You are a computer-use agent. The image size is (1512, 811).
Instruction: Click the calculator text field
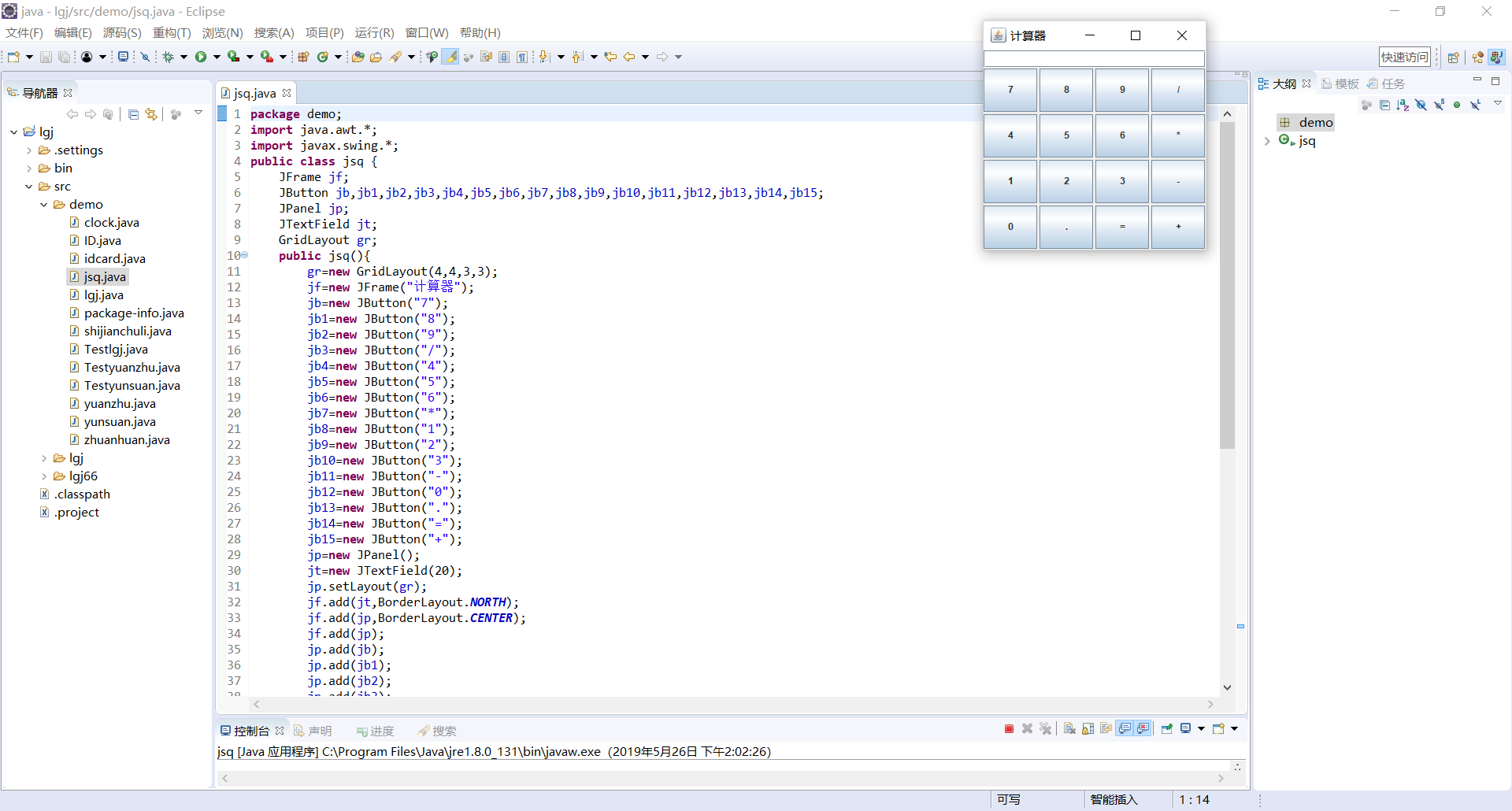pyautogui.click(x=1094, y=59)
